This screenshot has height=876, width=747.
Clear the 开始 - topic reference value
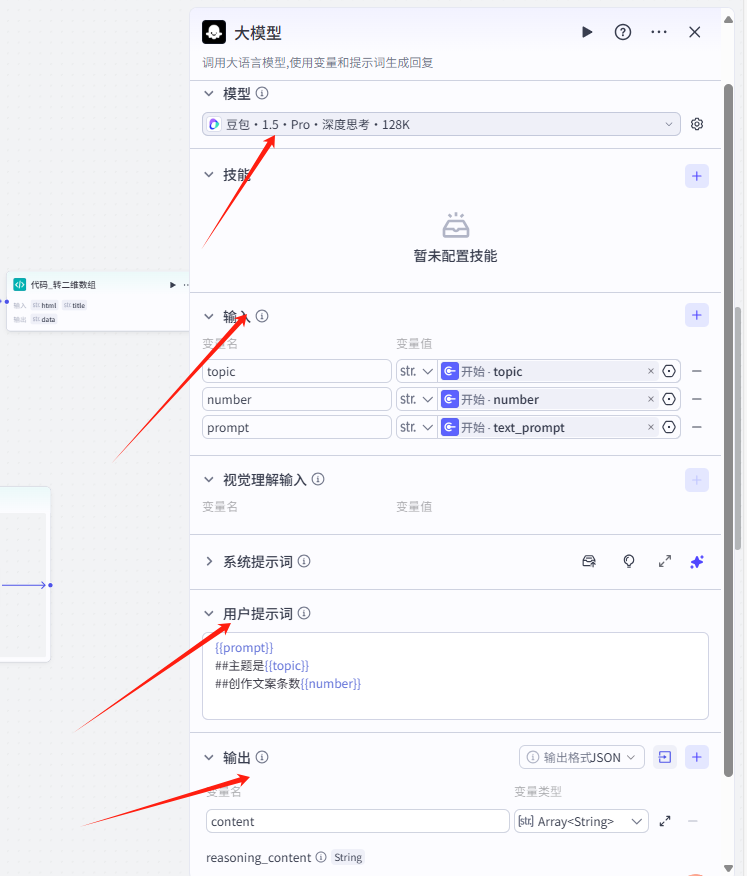(650, 371)
